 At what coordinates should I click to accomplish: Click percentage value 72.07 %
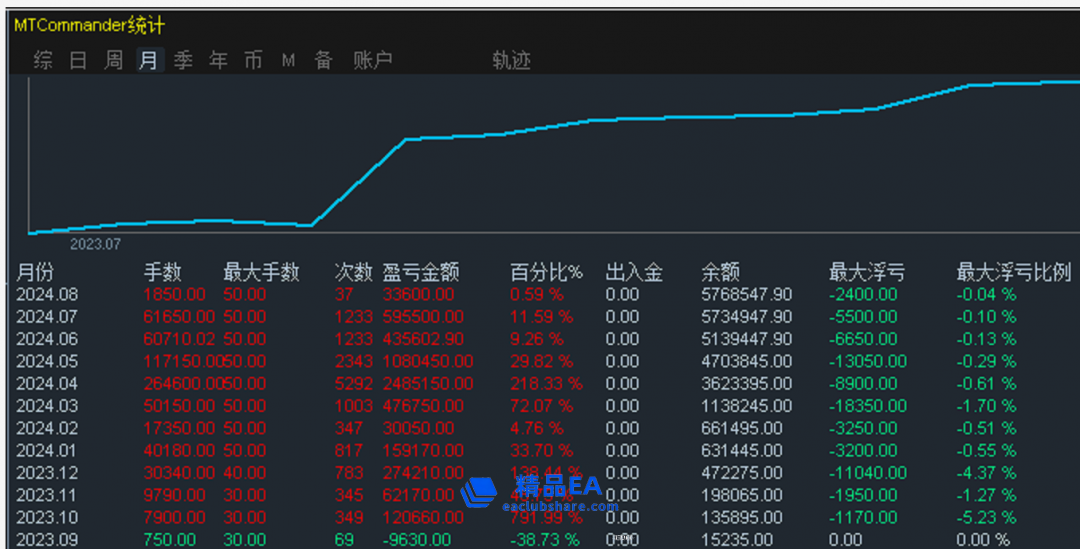[541, 406]
